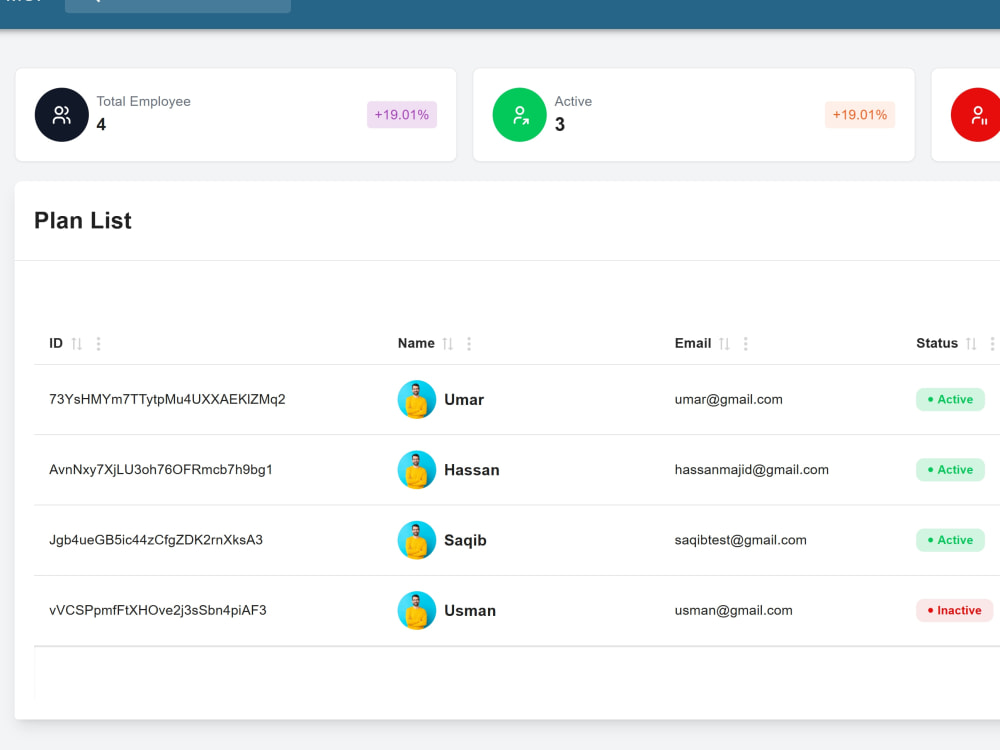Click email umar@gmail.com

pyautogui.click(x=728, y=399)
